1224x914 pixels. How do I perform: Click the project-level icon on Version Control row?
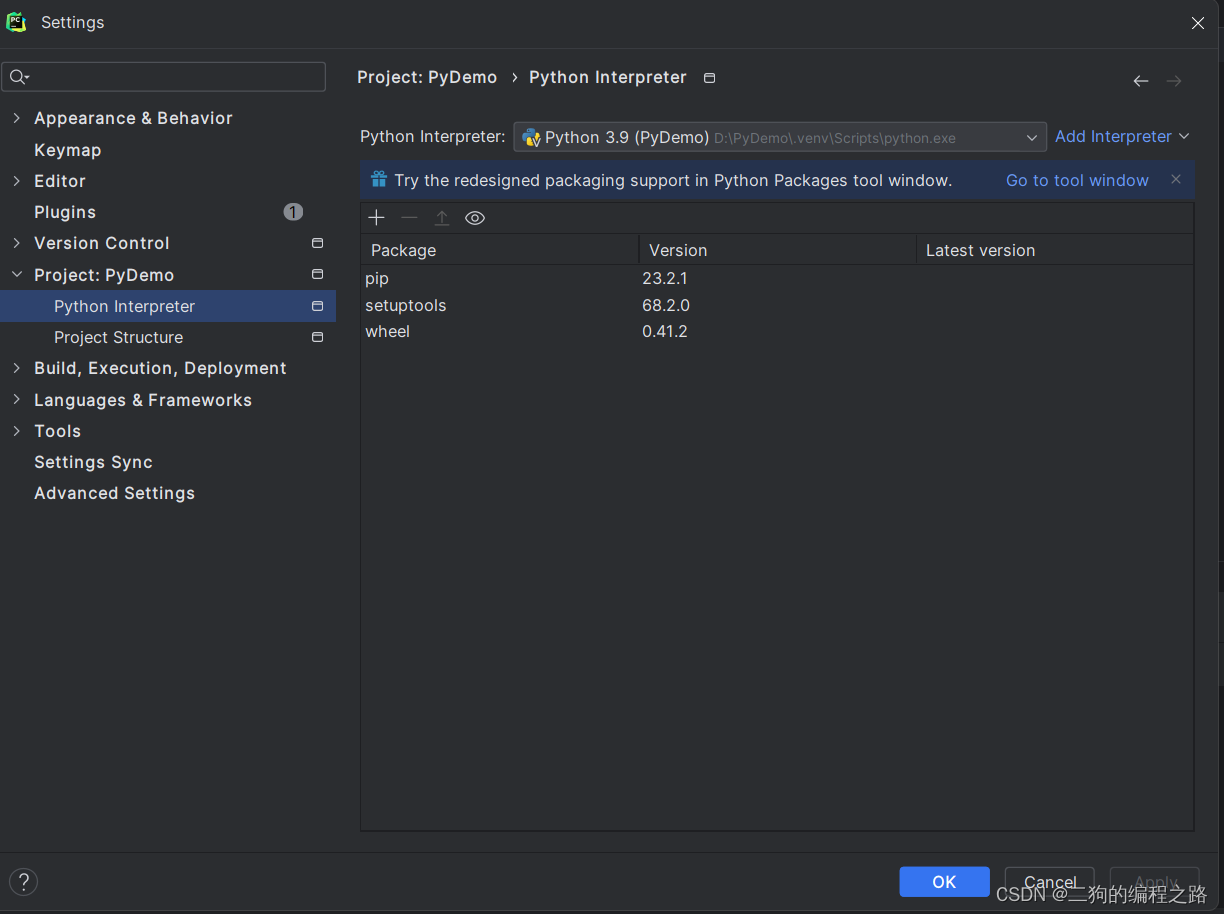point(317,243)
